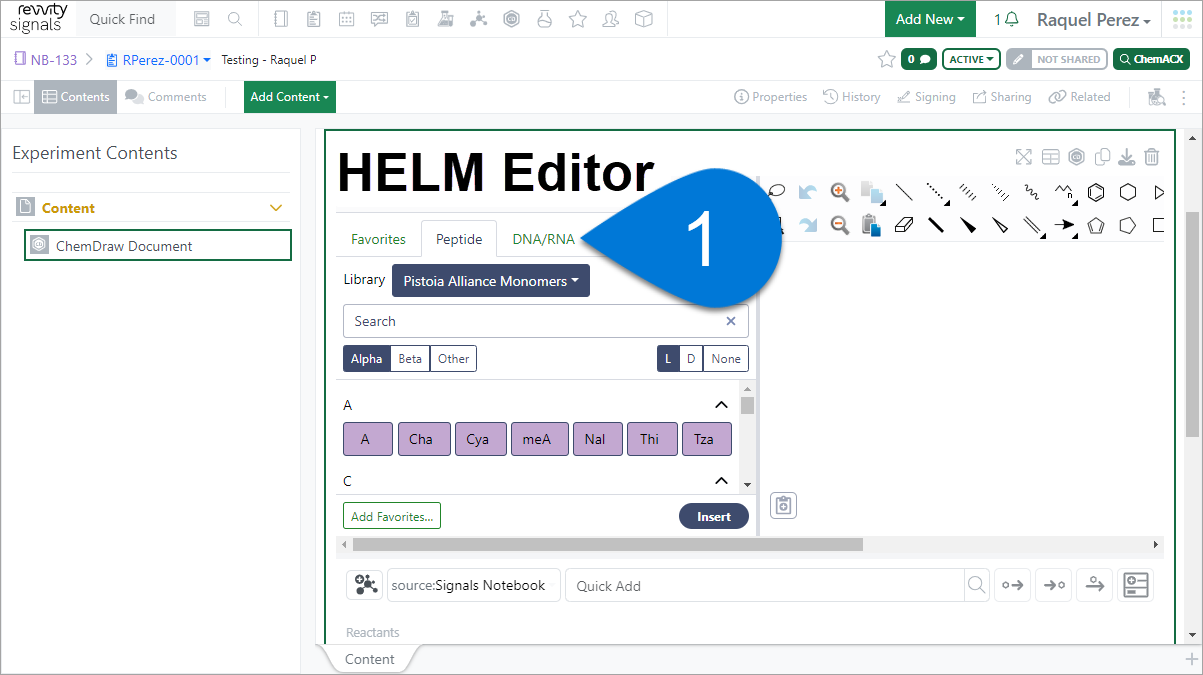Open the Add Content dropdown
This screenshot has width=1203, height=675.
[x=290, y=97]
